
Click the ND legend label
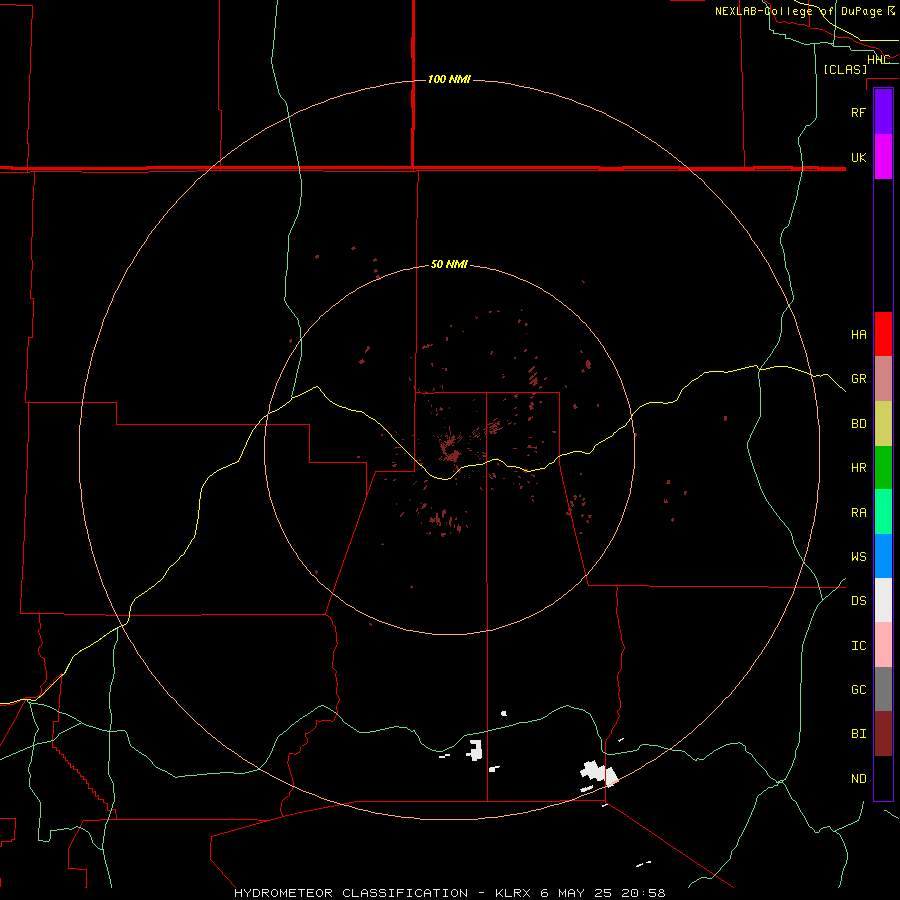(858, 779)
